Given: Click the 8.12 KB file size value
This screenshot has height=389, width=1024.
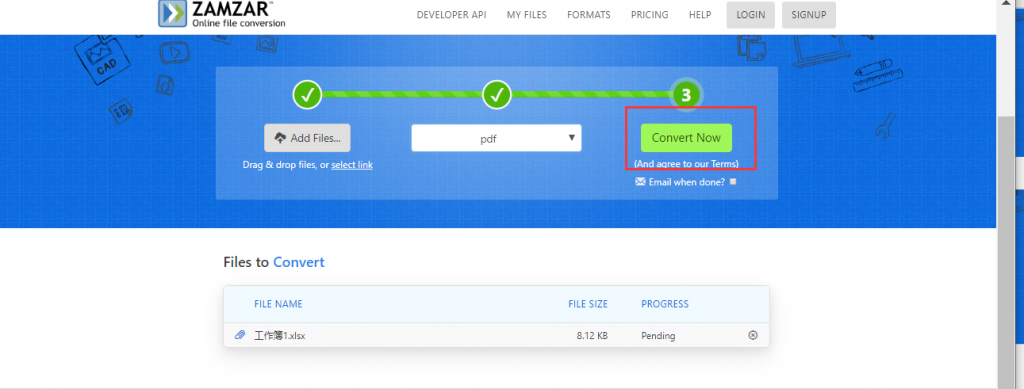Looking at the screenshot, I should (x=592, y=335).
